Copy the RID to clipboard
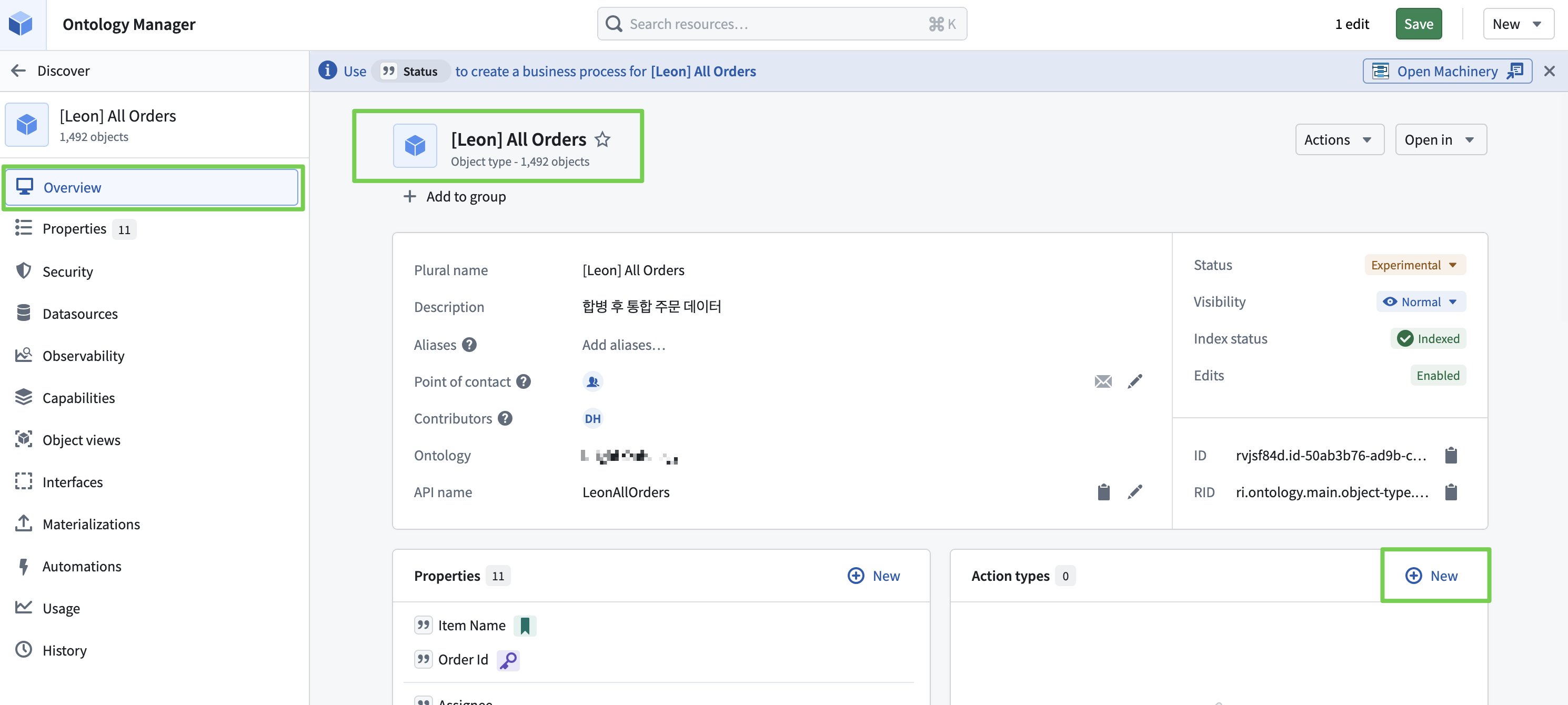1568x705 pixels. pos(1451,492)
